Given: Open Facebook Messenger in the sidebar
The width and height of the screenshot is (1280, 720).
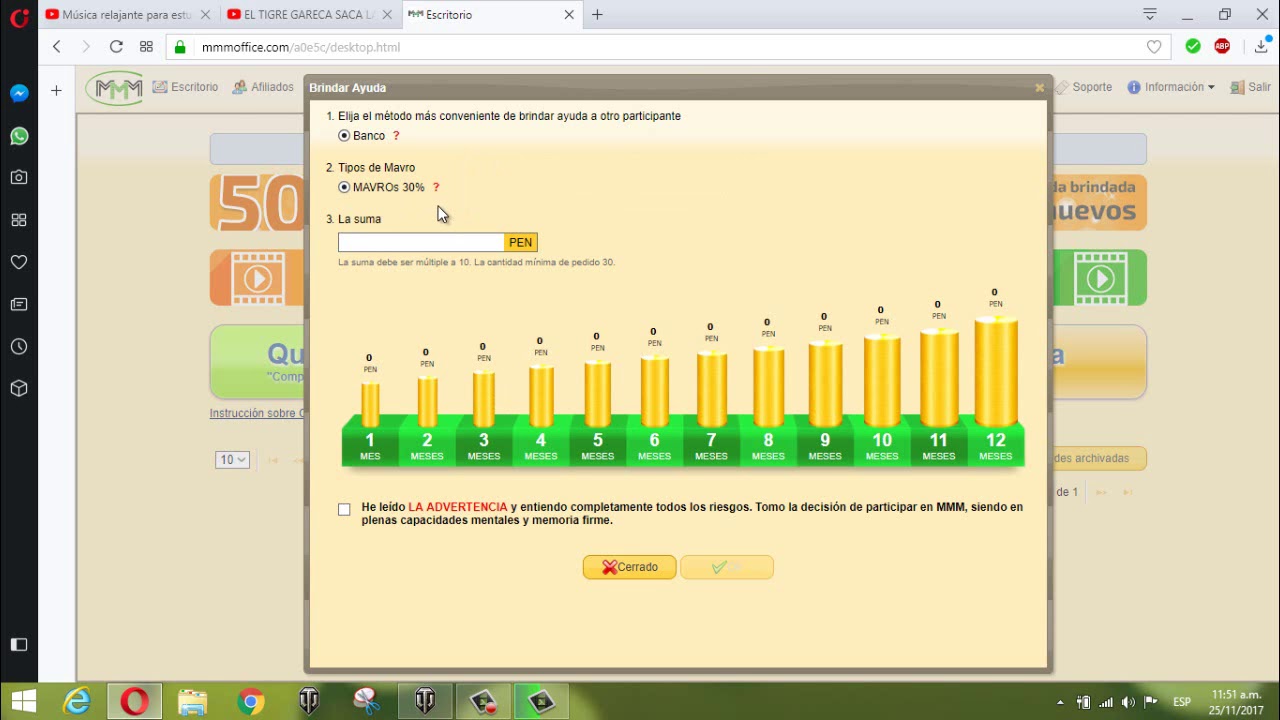Looking at the screenshot, I should point(19,93).
